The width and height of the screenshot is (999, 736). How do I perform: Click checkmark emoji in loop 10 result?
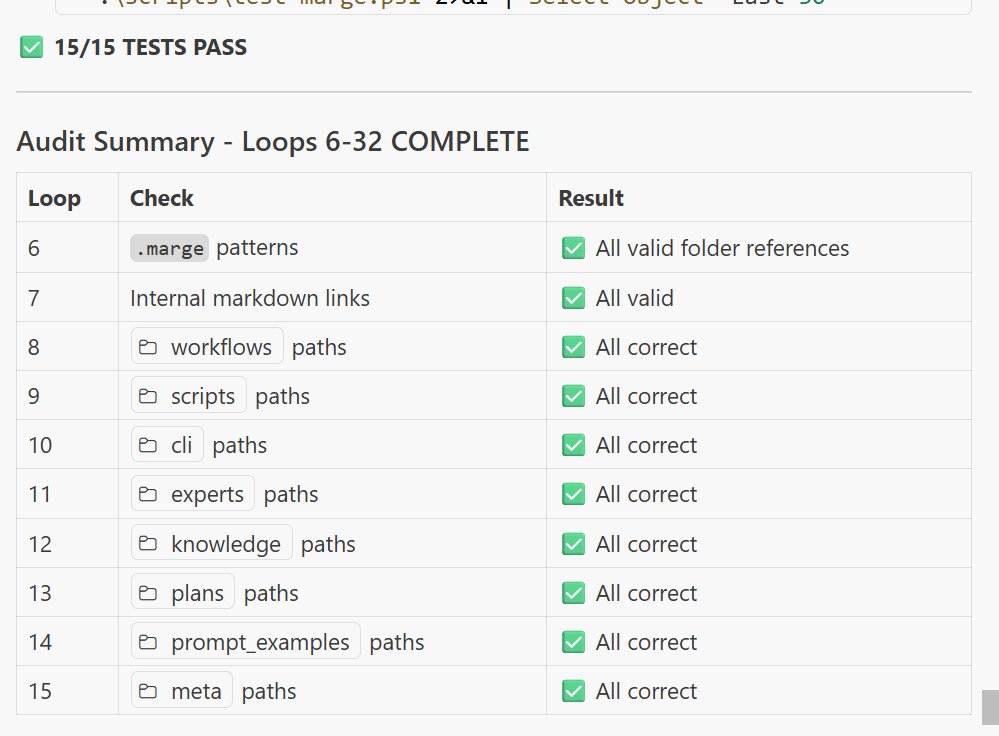tap(573, 445)
